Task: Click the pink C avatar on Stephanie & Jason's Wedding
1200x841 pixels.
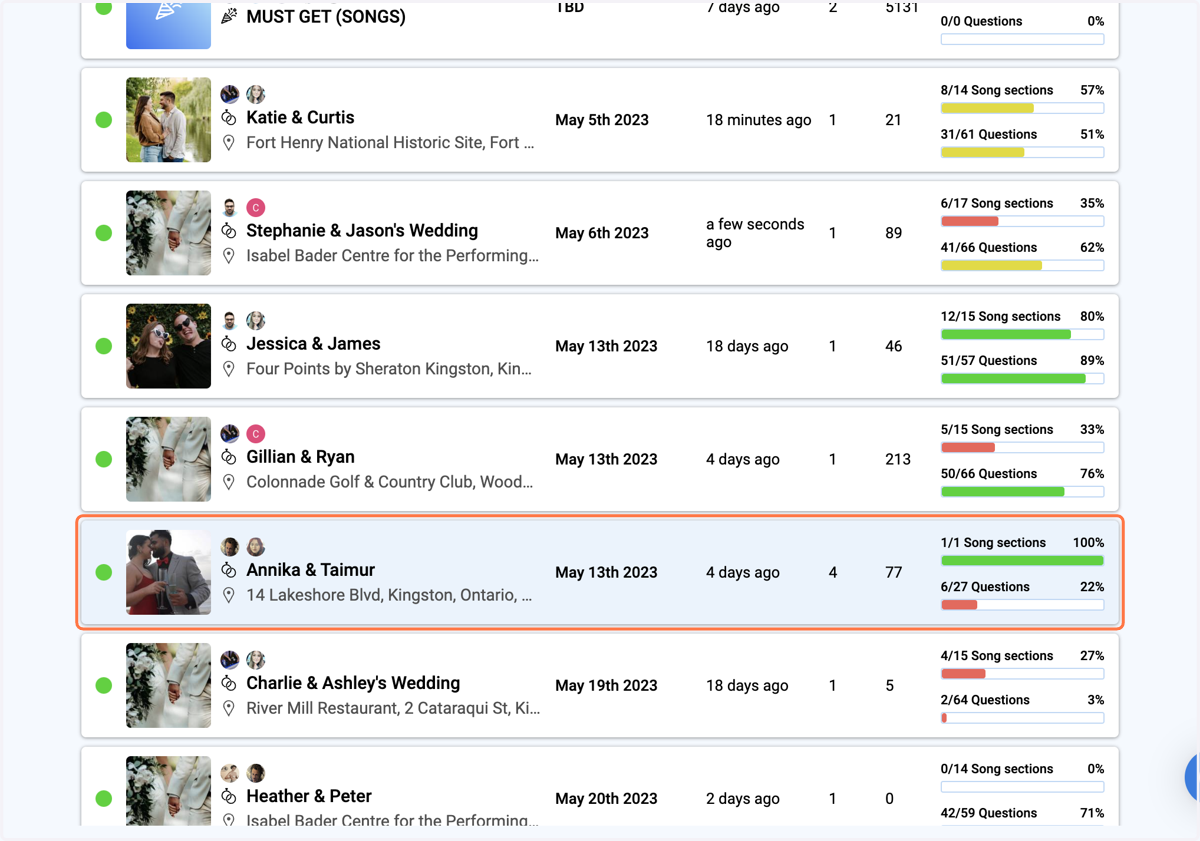Action: (x=256, y=208)
